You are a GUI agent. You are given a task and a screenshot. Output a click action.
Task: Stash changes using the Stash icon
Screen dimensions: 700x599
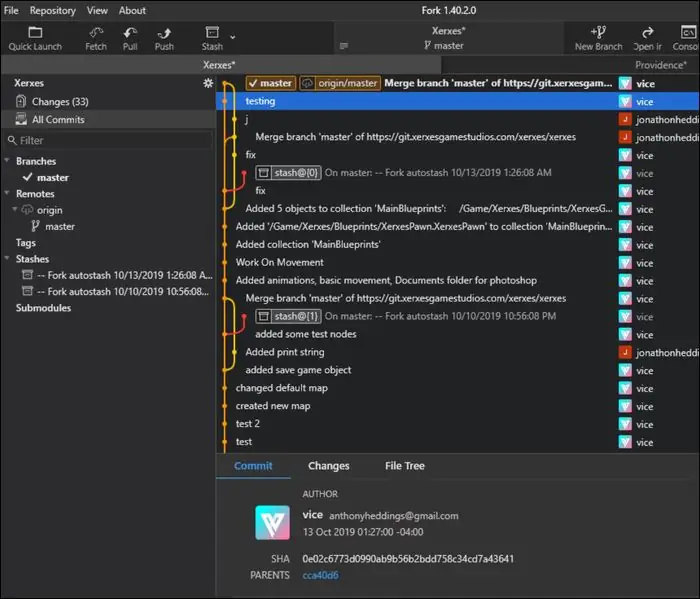point(212,38)
